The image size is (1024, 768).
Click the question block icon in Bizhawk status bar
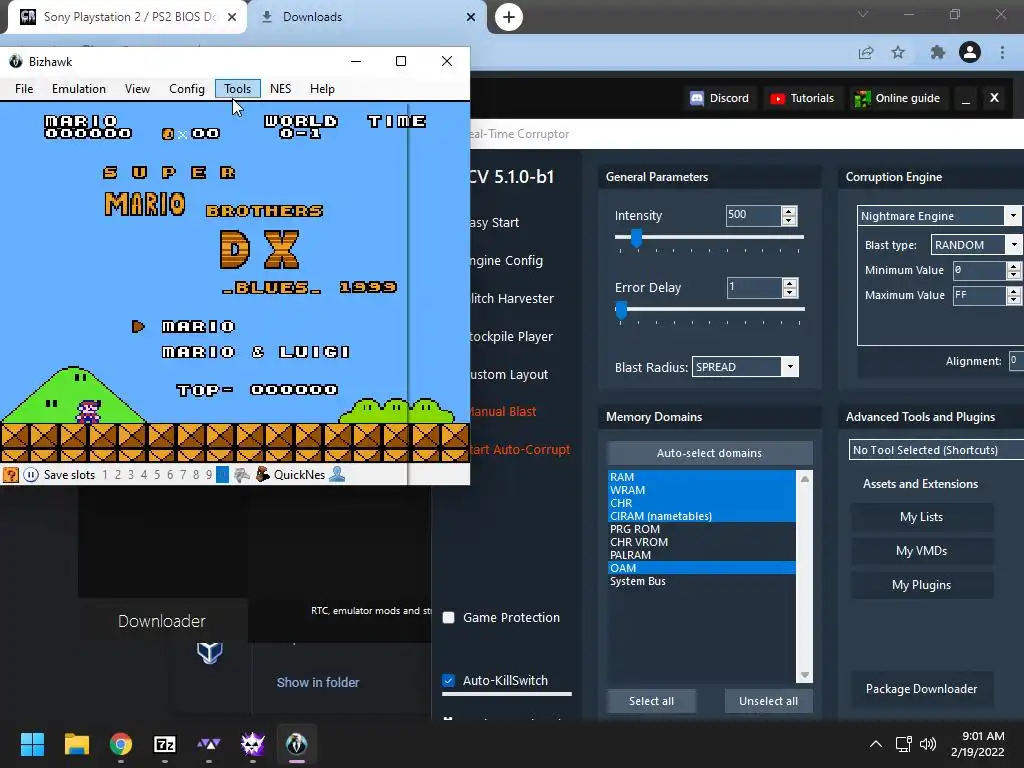click(10, 475)
